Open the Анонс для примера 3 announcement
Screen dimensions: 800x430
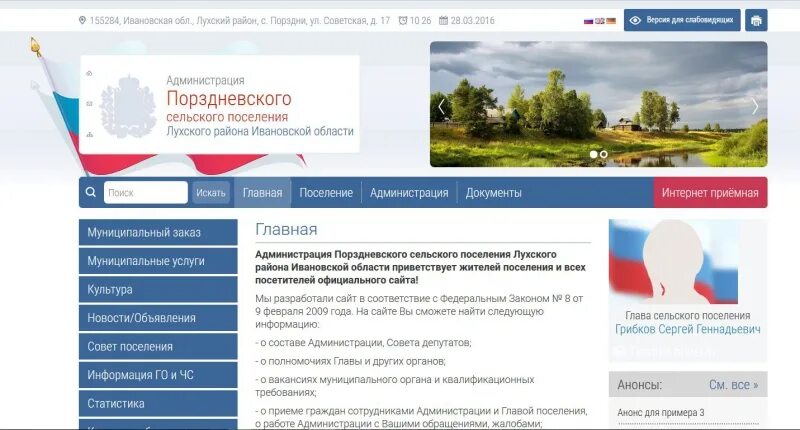point(661,412)
